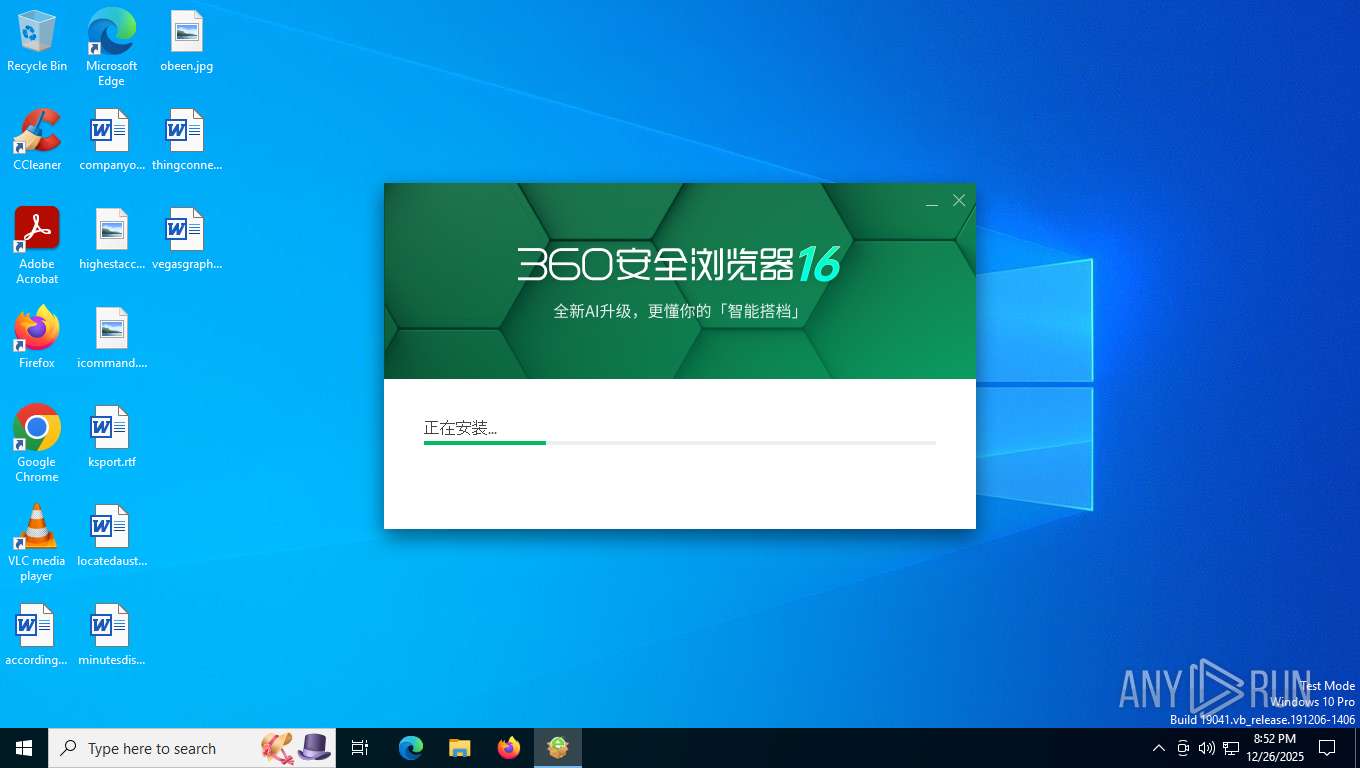Open the Recycle Bin desktop icon
The image size is (1360, 768).
click(37, 41)
